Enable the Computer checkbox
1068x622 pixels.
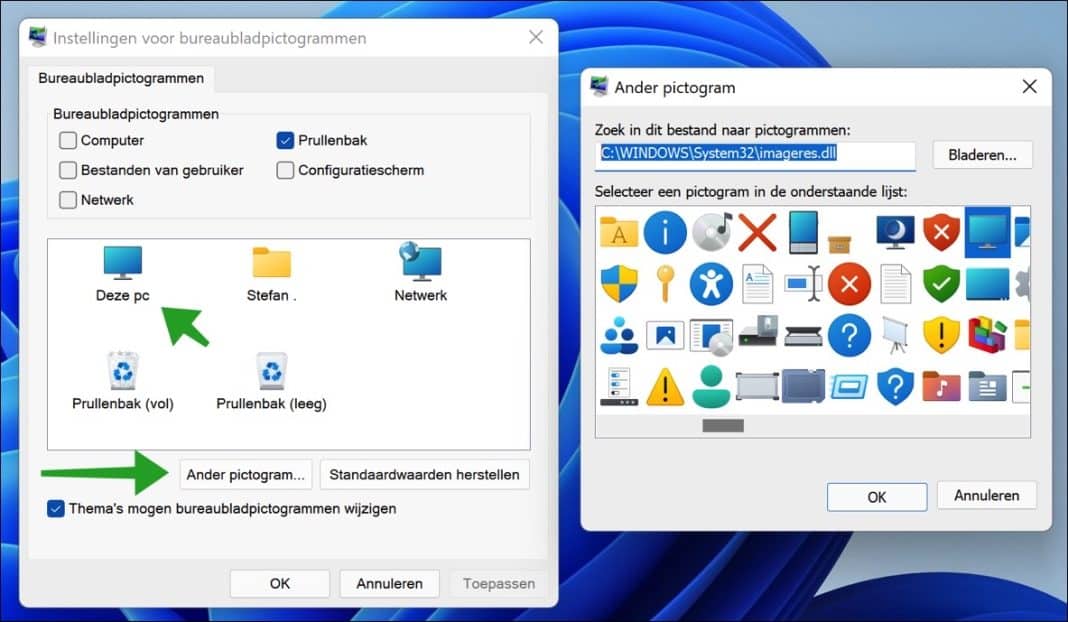click(67, 140)
